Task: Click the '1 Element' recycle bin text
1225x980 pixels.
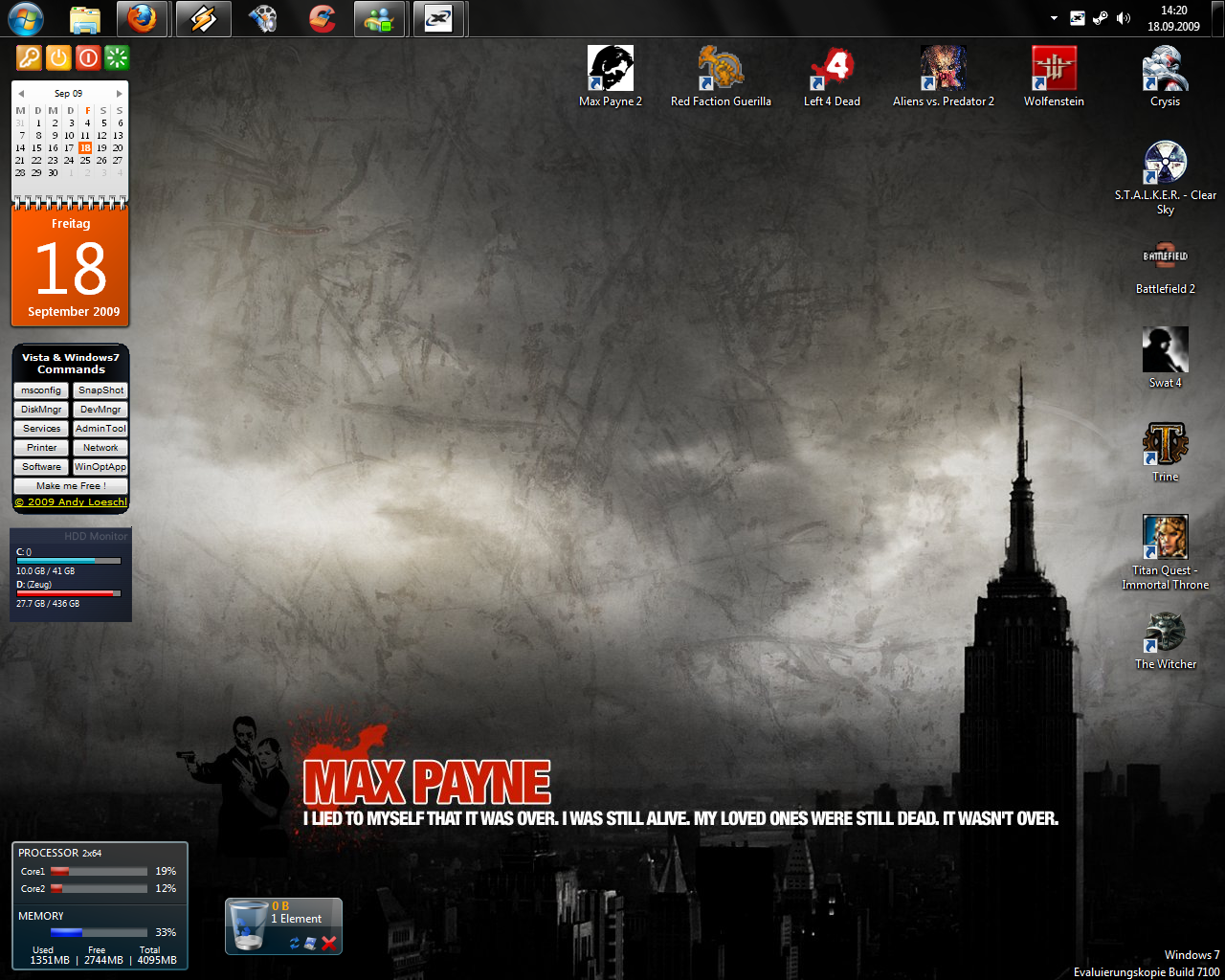Action: (x=296, y=919)
